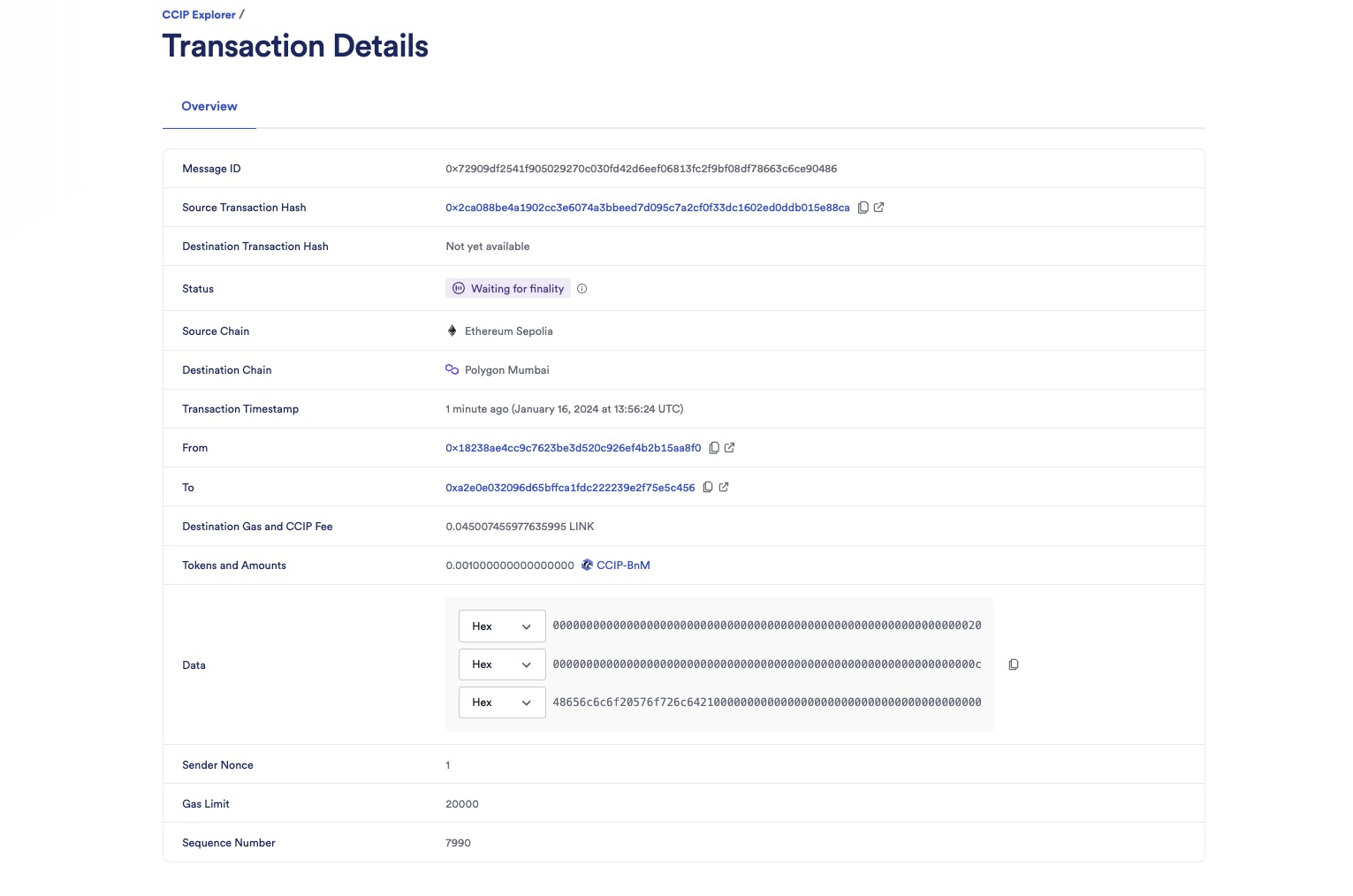
Task: Click the 'Ethereum Sepolia' source chain text
Action: click(x=509, y=331)
